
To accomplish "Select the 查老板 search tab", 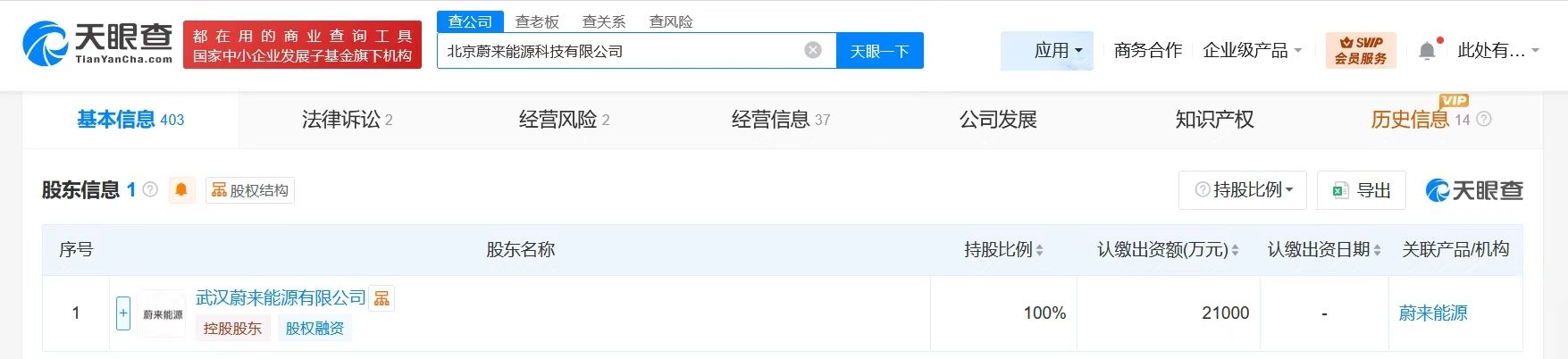I will point(537,21).
